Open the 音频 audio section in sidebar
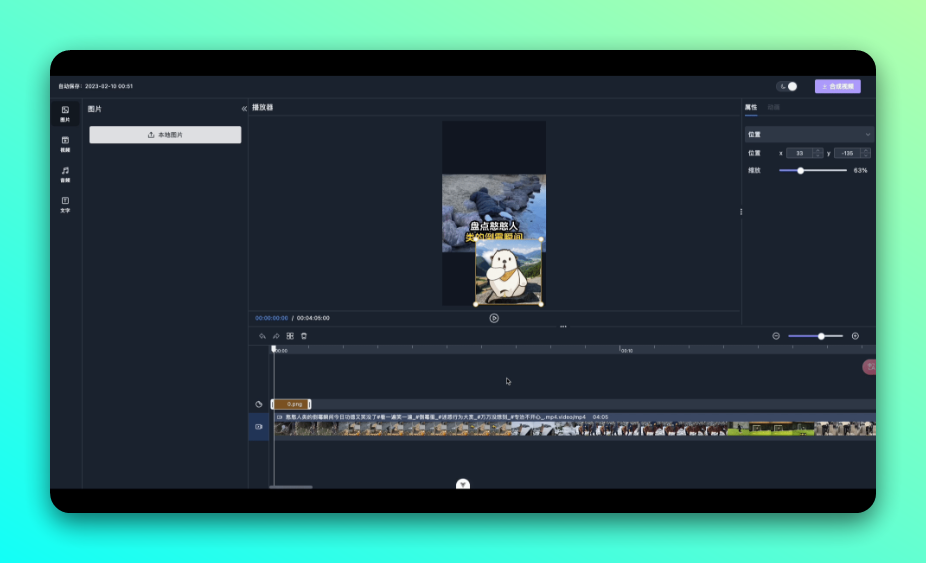Viewport: 926px width, 563px height. [65, 174]
